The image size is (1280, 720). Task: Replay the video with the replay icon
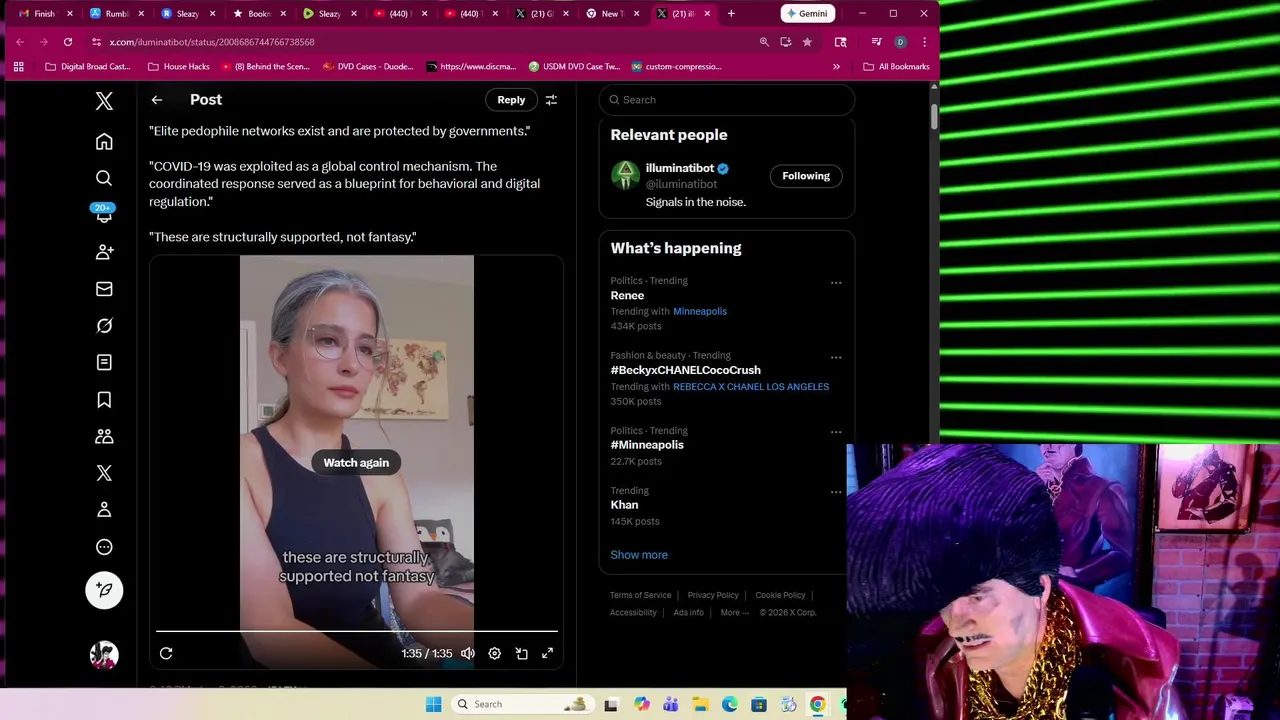coord(166,653)
